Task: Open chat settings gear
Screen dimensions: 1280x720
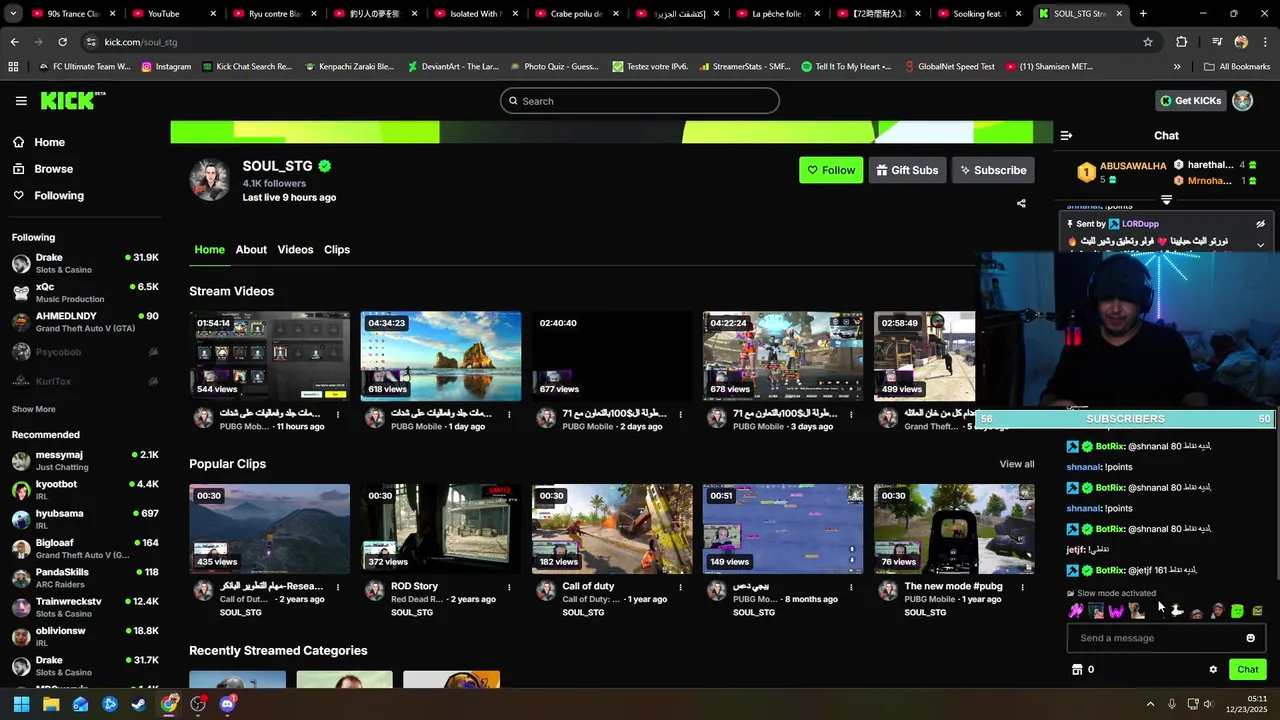Action: (x=1213, y=670)
